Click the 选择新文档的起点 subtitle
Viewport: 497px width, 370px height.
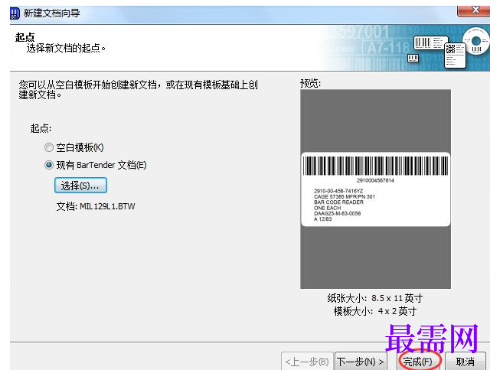[66, 48]
